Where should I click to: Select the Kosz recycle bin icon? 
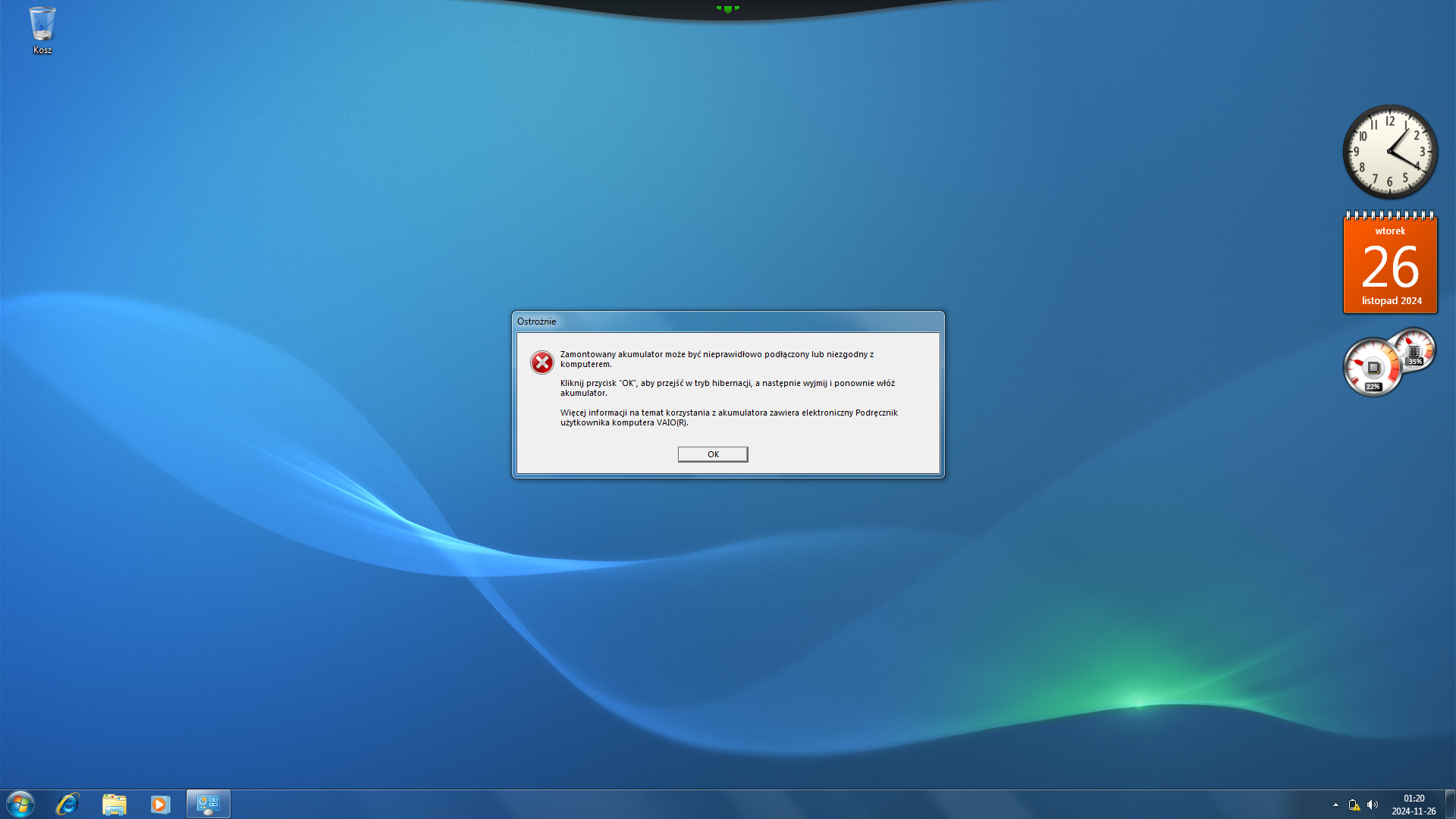42,30
